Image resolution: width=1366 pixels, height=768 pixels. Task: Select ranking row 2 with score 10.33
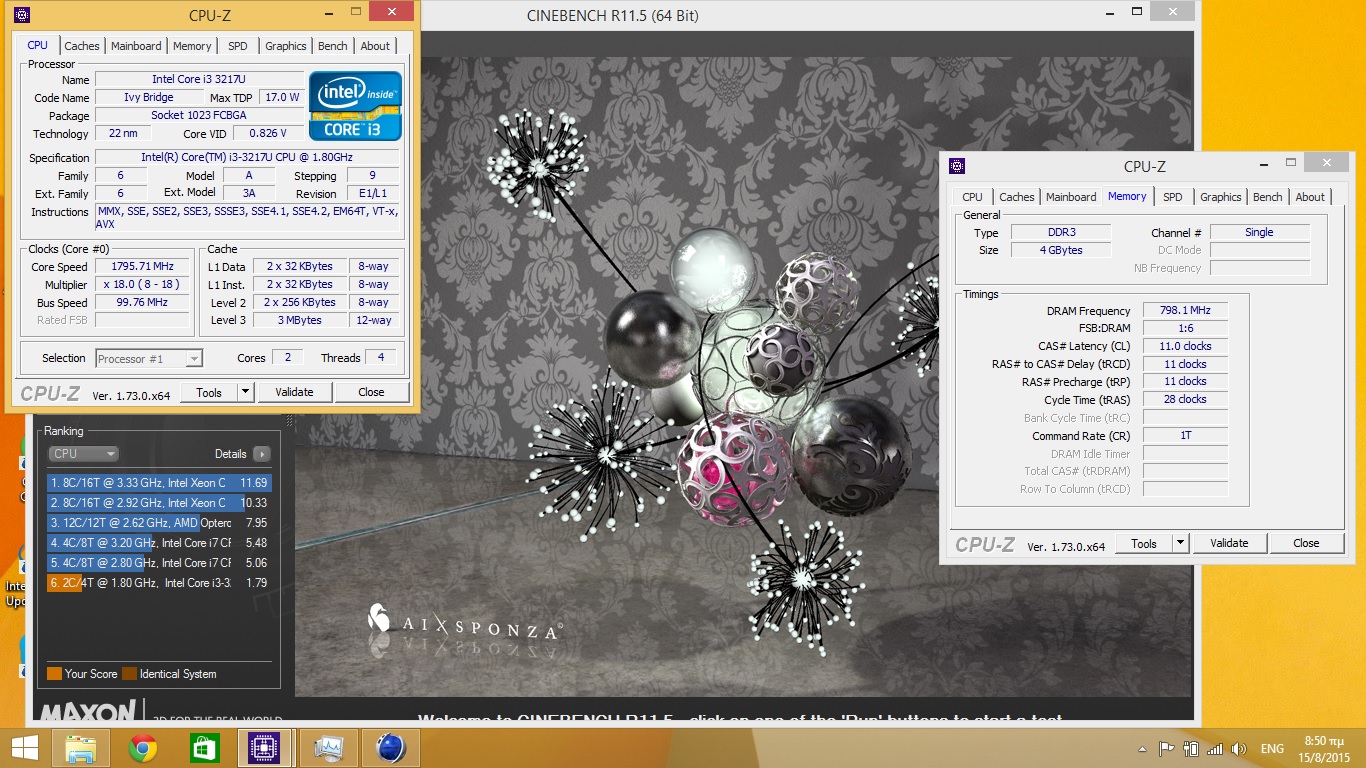[159, 503]
